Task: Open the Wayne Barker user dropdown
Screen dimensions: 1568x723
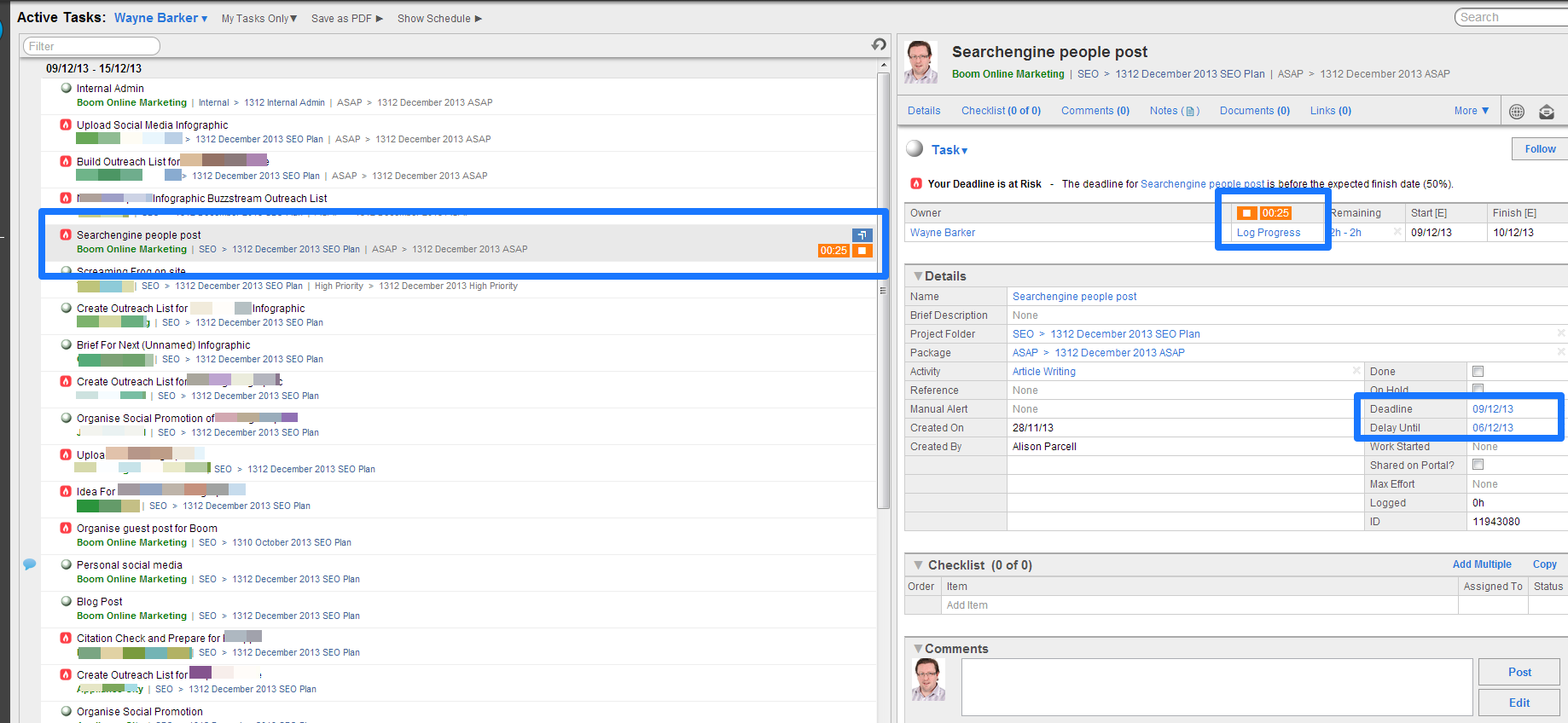Action: coord(160,18)
